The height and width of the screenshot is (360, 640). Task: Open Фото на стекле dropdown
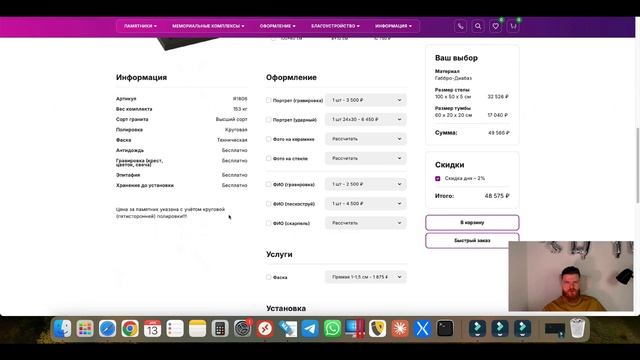(366, 158)
